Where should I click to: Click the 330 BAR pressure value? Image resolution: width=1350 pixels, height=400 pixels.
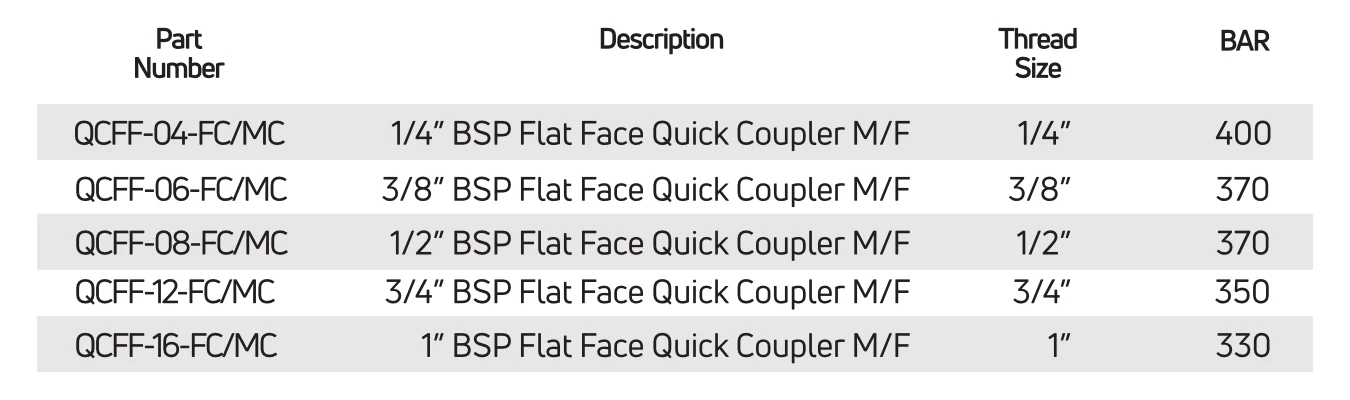pos(1243,346)
